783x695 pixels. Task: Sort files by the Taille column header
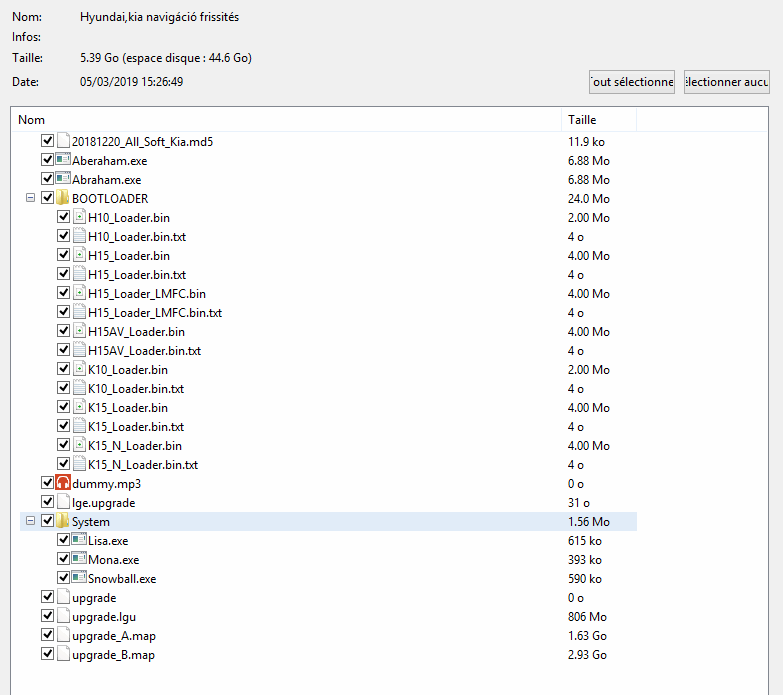[x=598, y=120]
